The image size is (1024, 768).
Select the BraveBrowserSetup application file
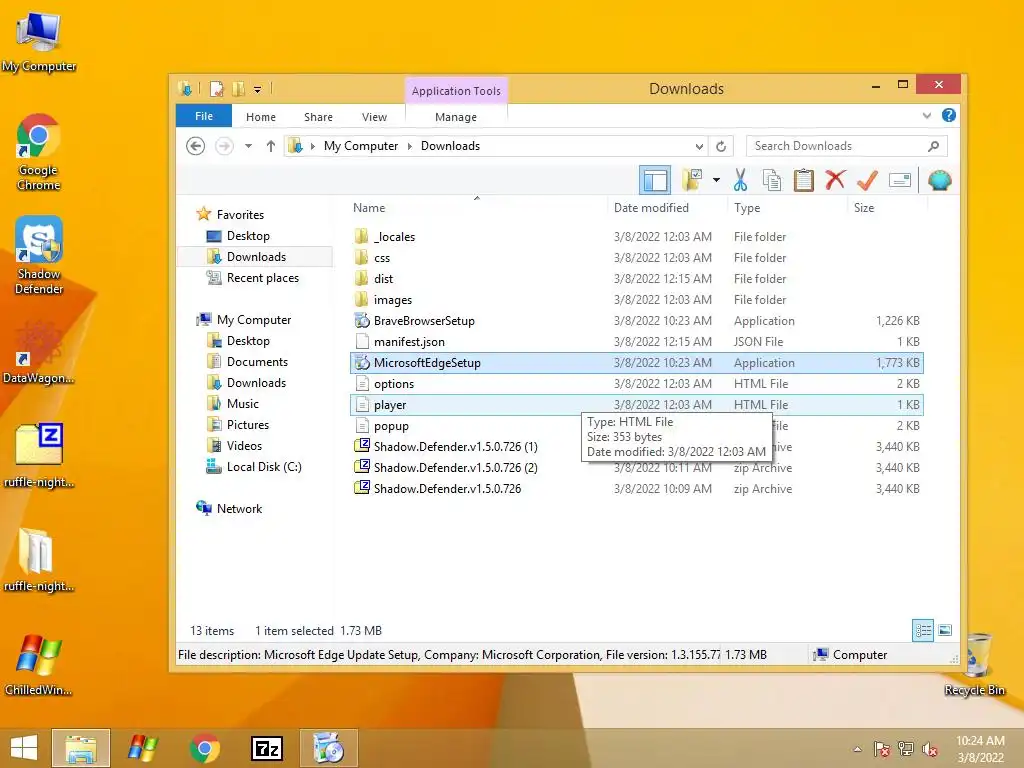(x=636, y=321)
